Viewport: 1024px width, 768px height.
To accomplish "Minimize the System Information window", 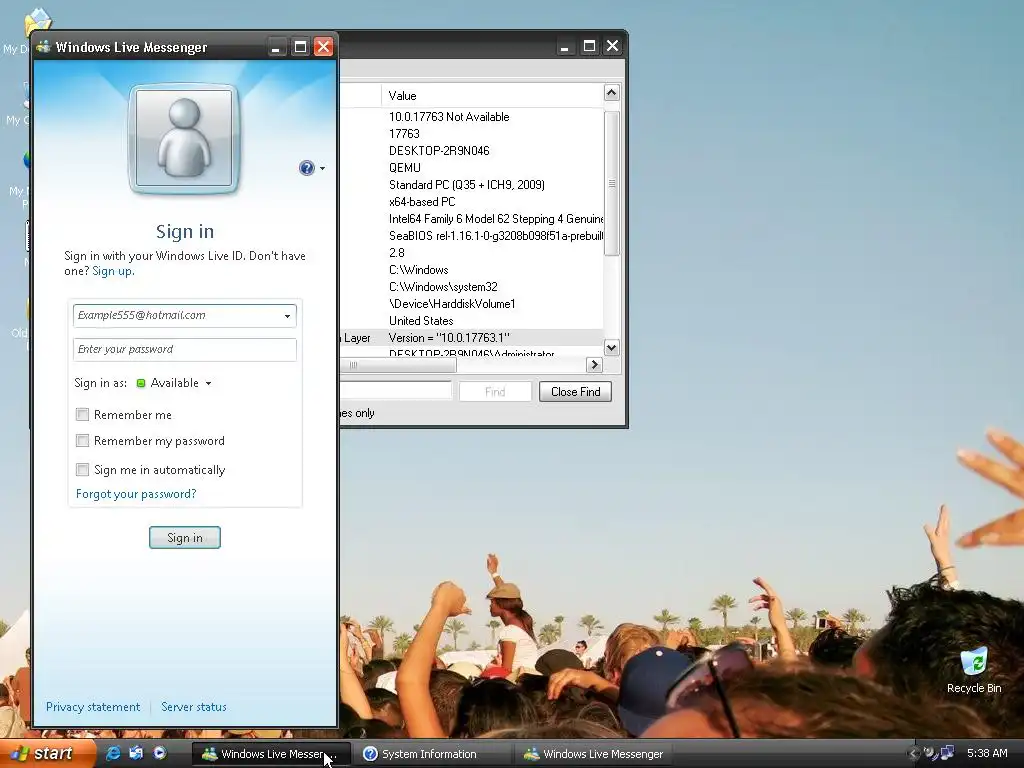I will [565, 46].
